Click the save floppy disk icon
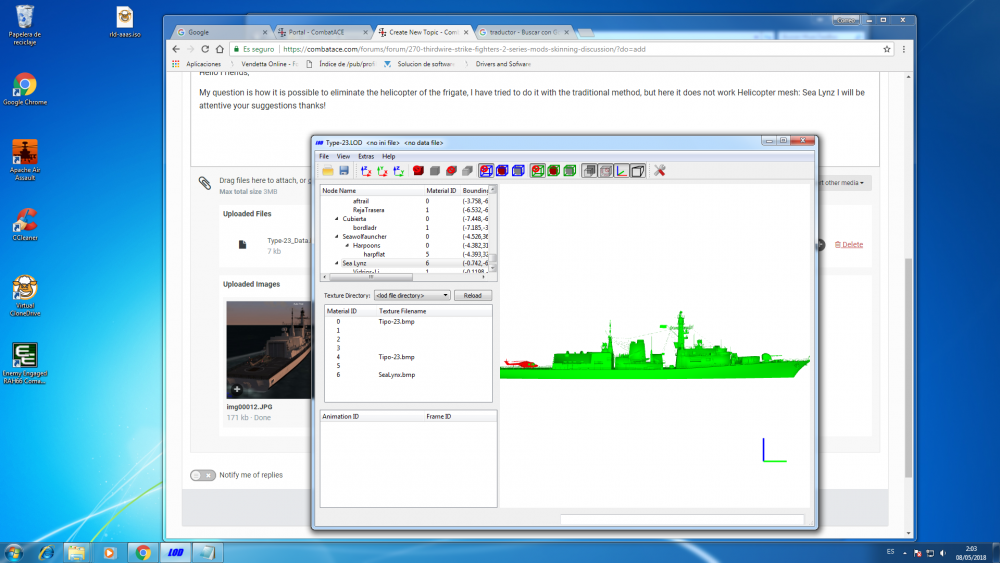 point(344,171)
